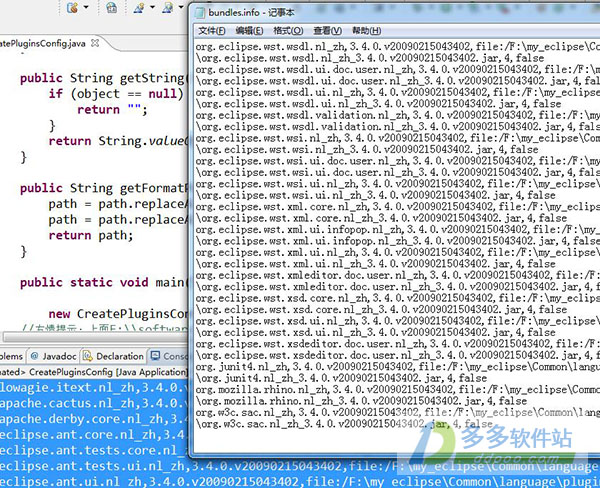Click code line 'public String getString('

click(x=104, y=78)
